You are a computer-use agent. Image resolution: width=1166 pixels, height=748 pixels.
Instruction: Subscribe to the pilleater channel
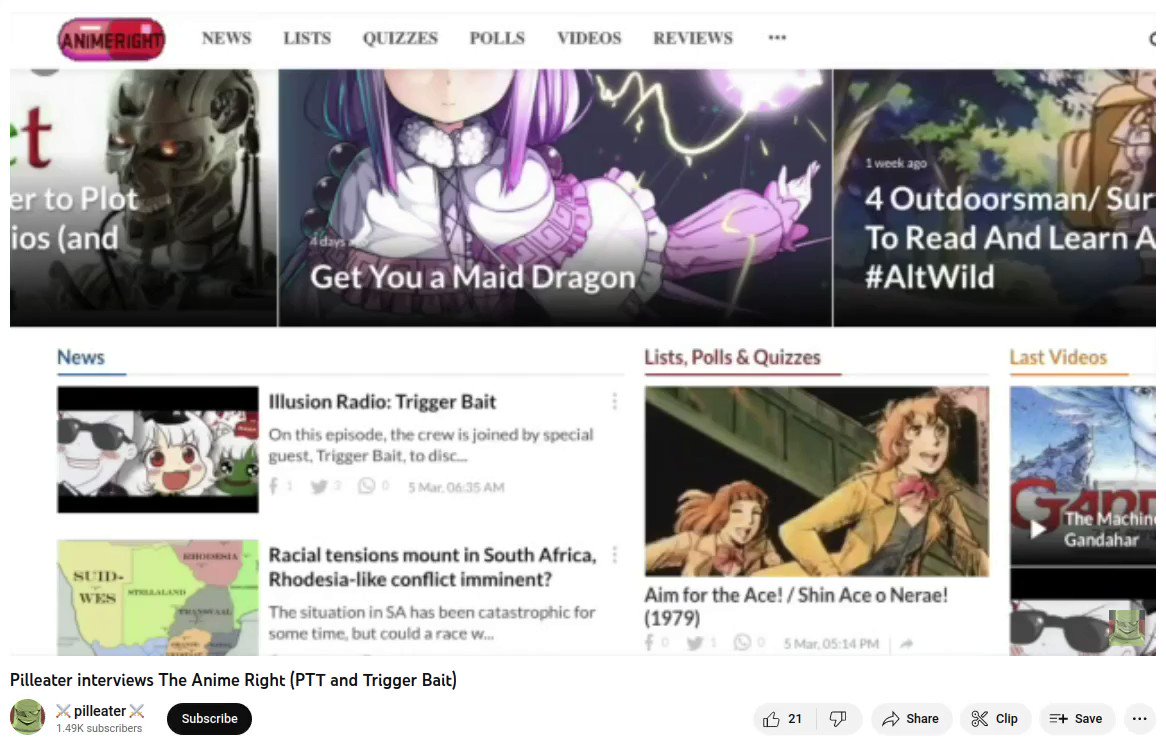click(210, 719)
